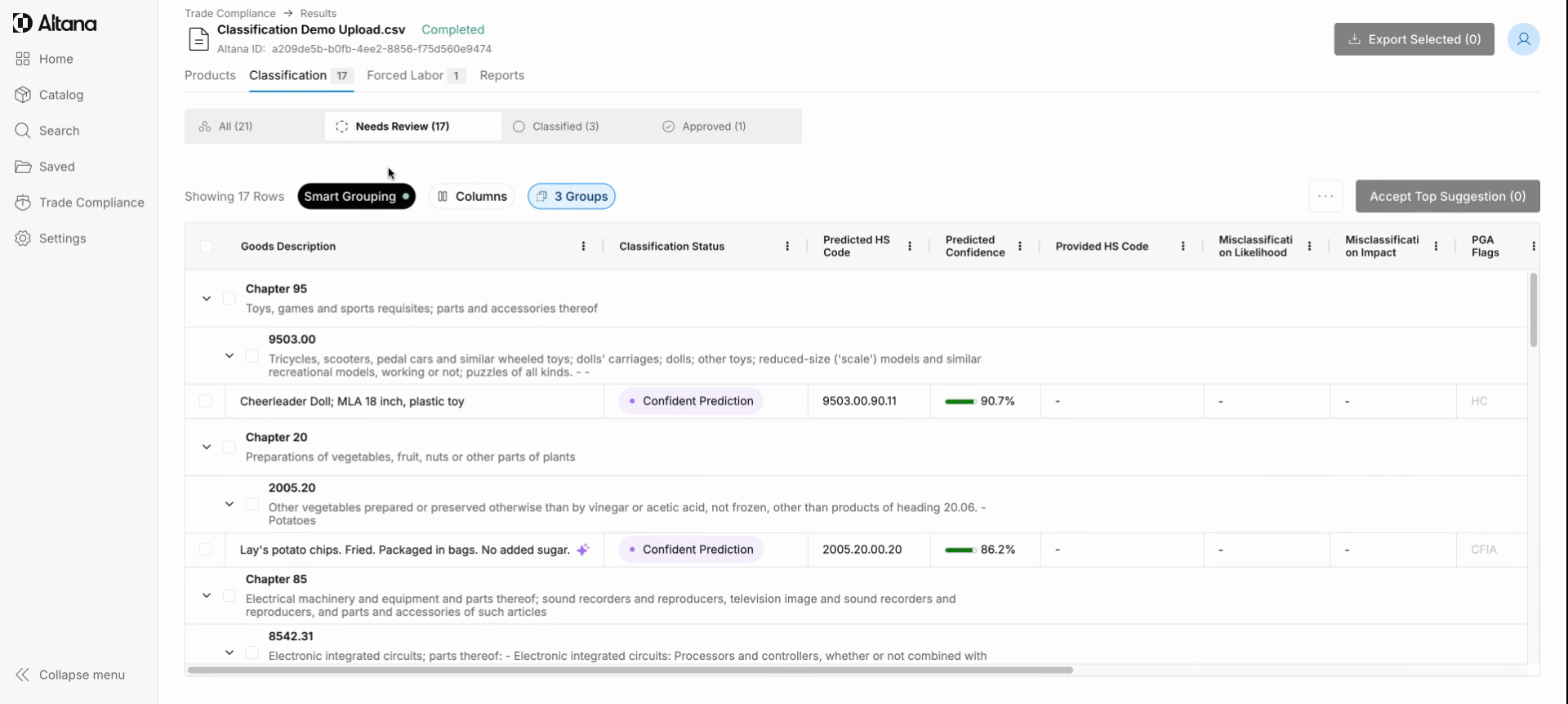Open Search from the sidebar

23,131
